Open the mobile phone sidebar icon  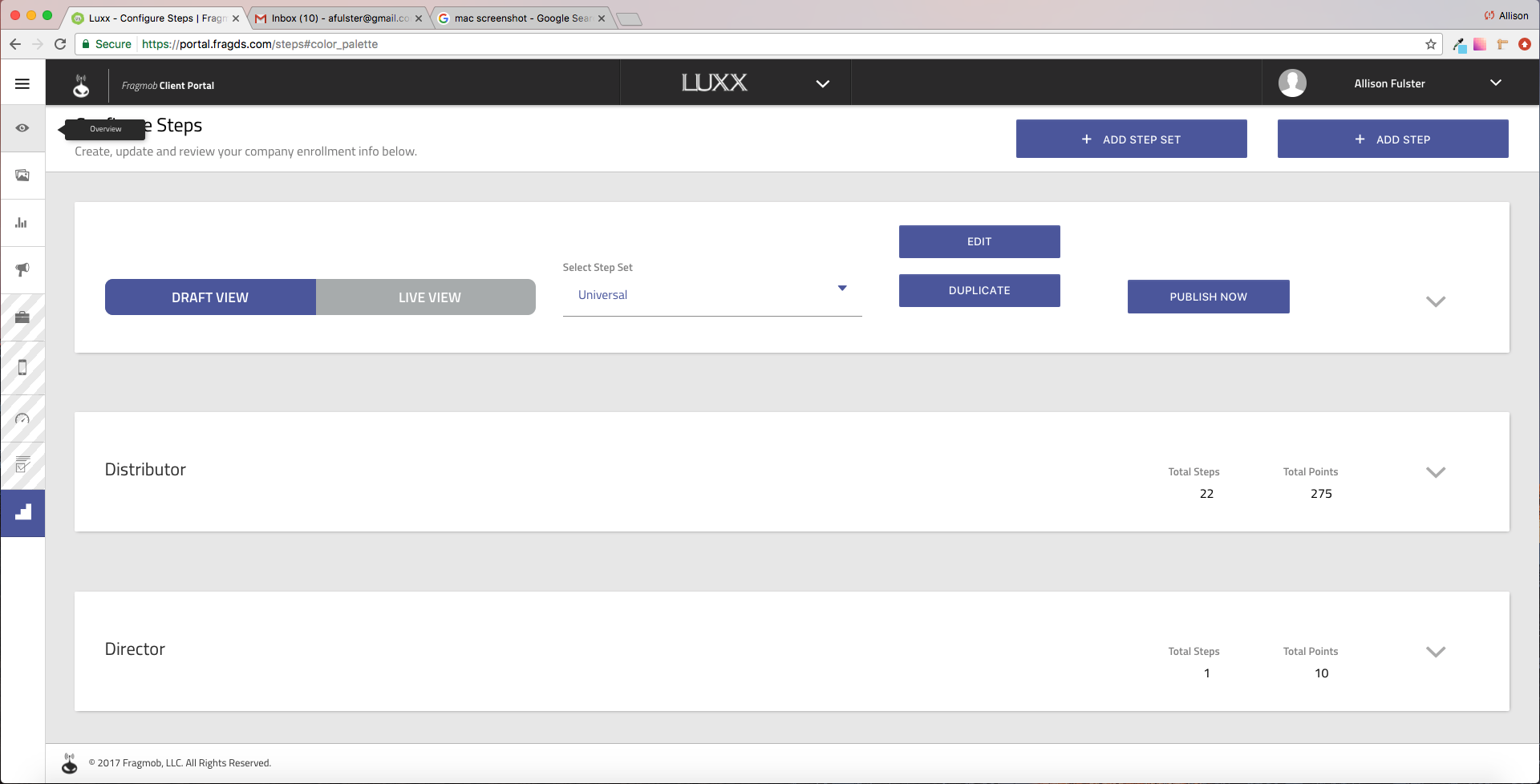click(x=22, y=367)
